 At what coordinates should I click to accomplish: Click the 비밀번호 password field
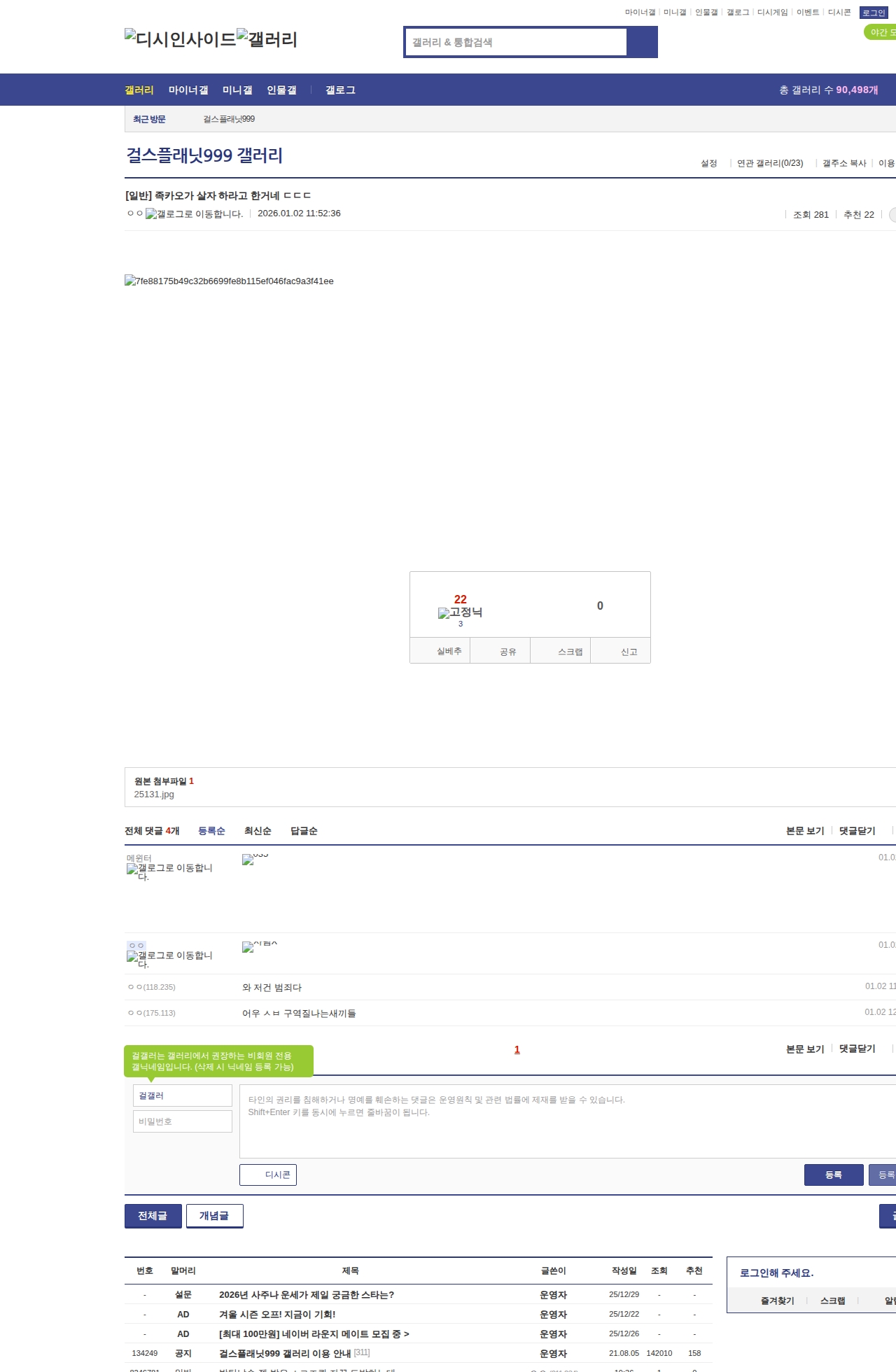click(x=183, y=1121)
